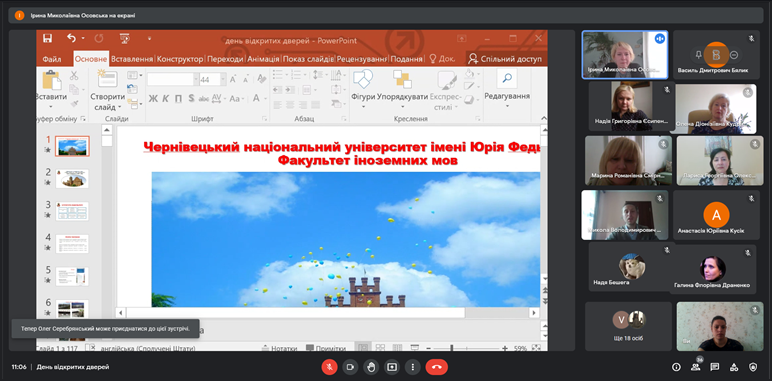This screenshot has height=381, width=772.
Task: Click the Вставити paste button
Action: (x=51, y=89)
